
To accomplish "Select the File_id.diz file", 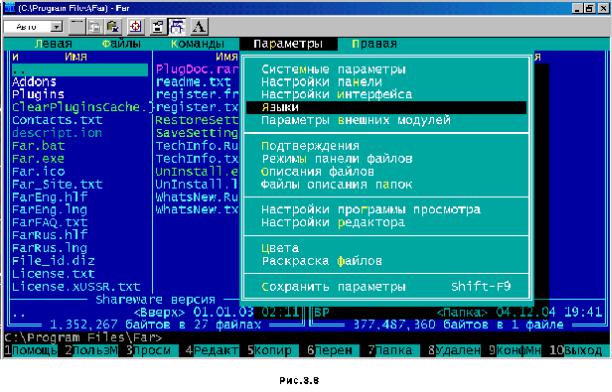I will 53,261.
